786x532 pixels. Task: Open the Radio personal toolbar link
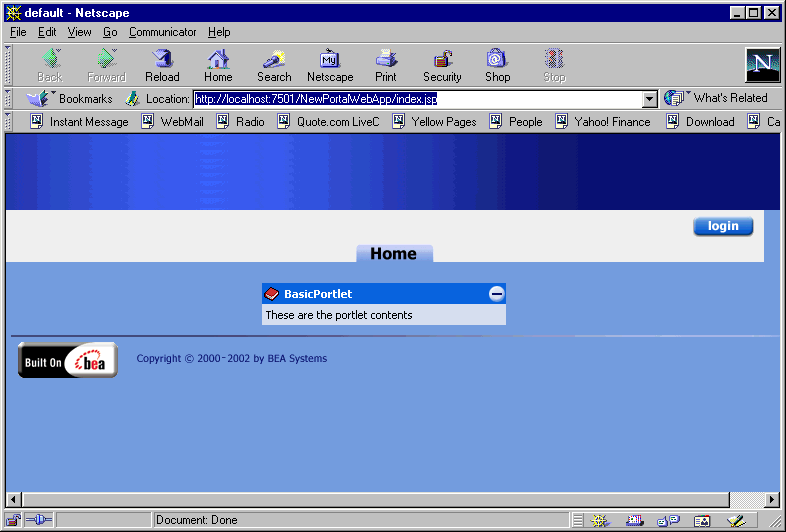240,121
